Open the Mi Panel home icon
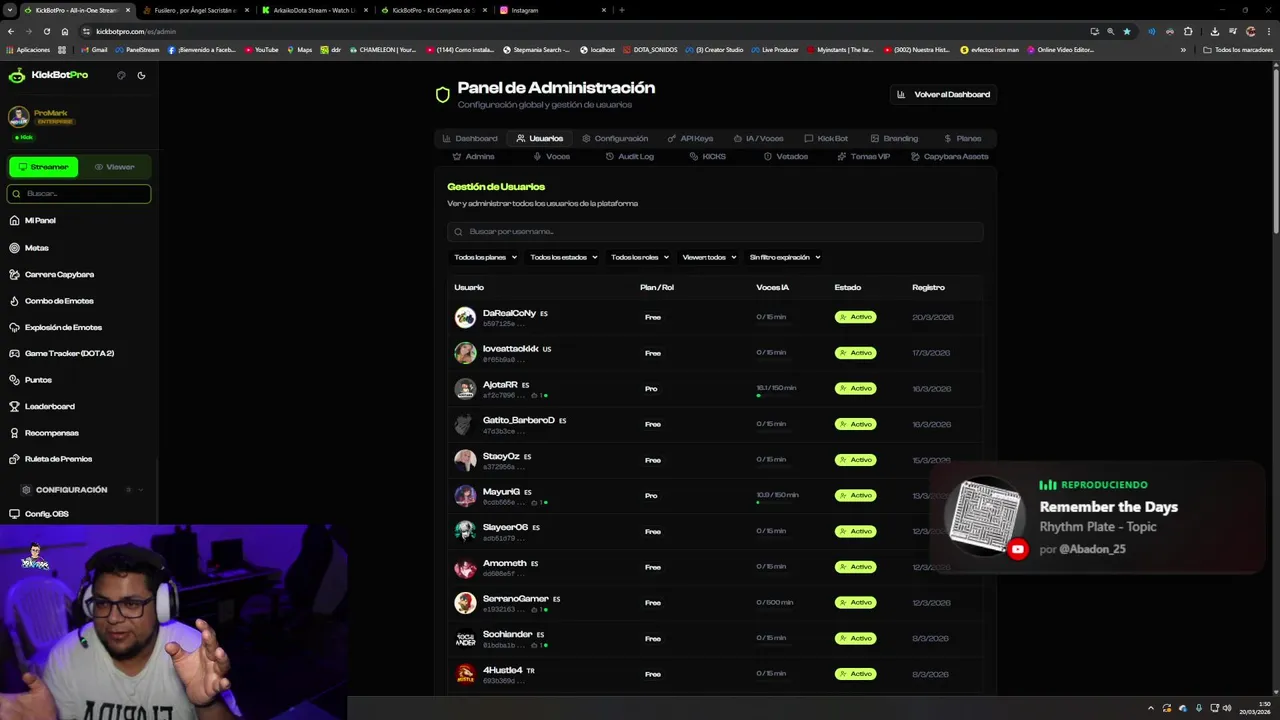Screen dimensions: 1280x720 click(x=15, y=221)
